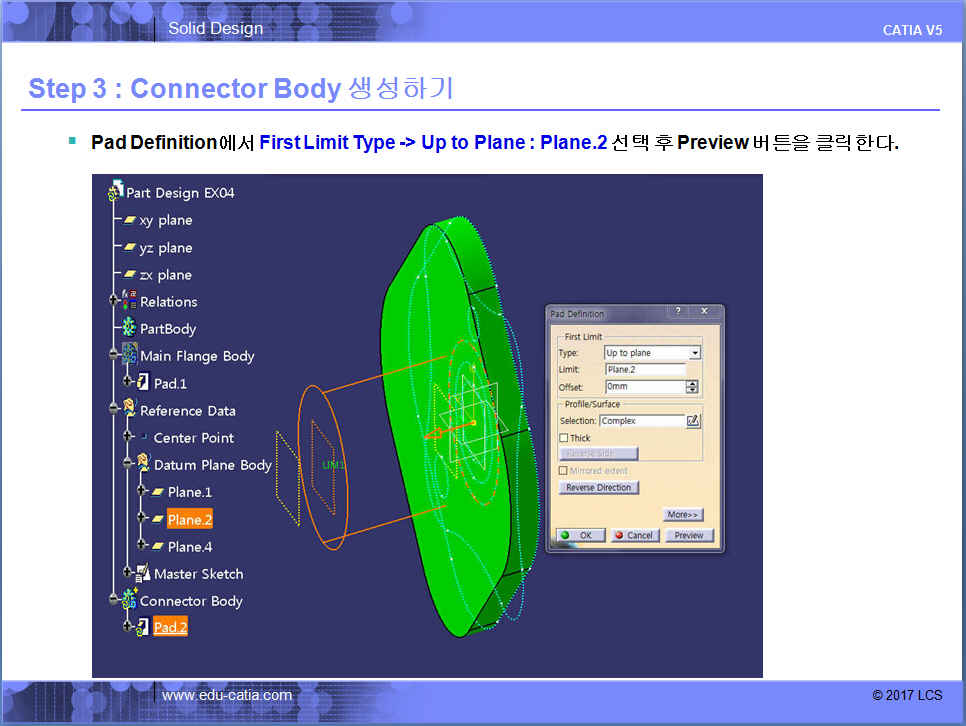
Task: Expand the Master Sketch tree node
Action: [127, 574]
